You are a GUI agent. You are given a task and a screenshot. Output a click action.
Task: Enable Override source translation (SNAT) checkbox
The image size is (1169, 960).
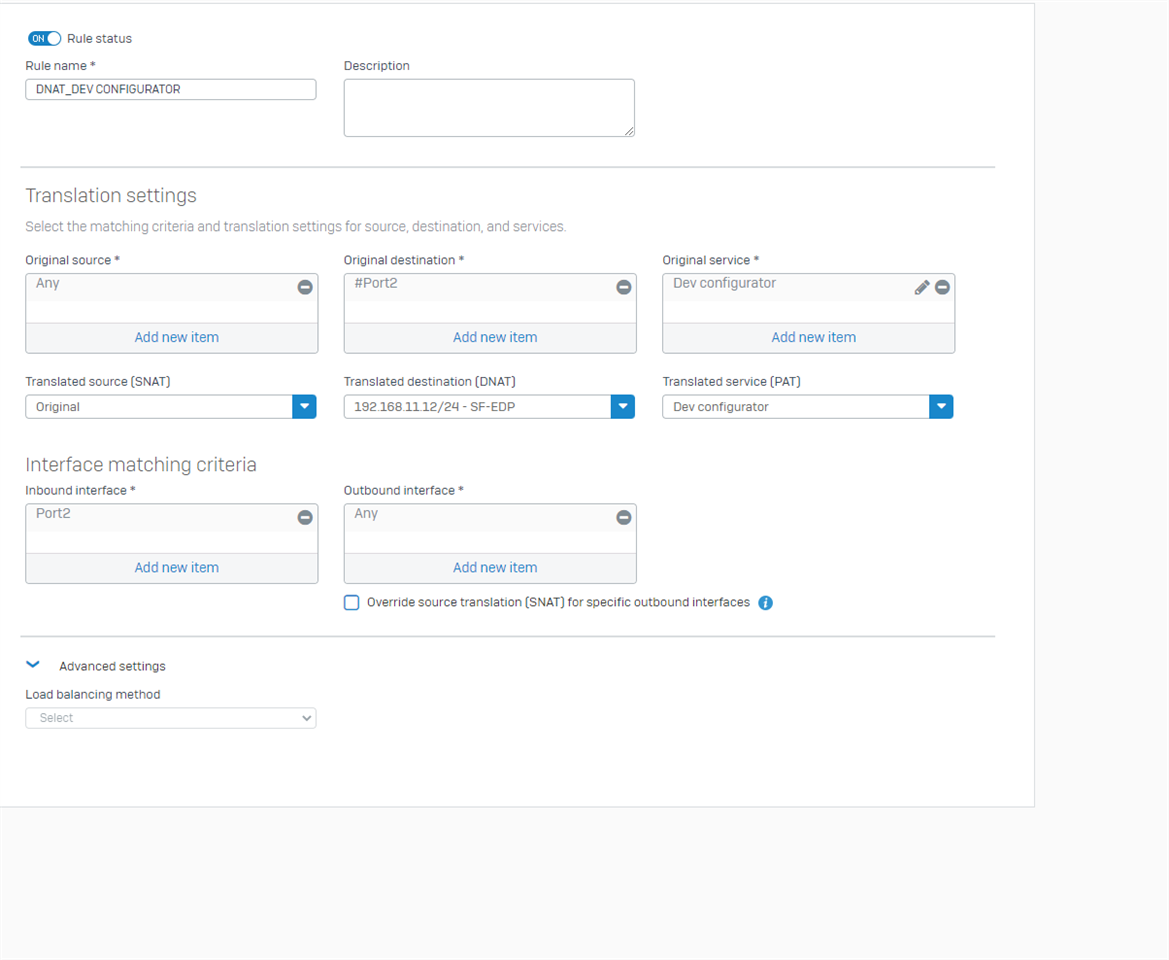pyautogui.click(x=351, y=602)
